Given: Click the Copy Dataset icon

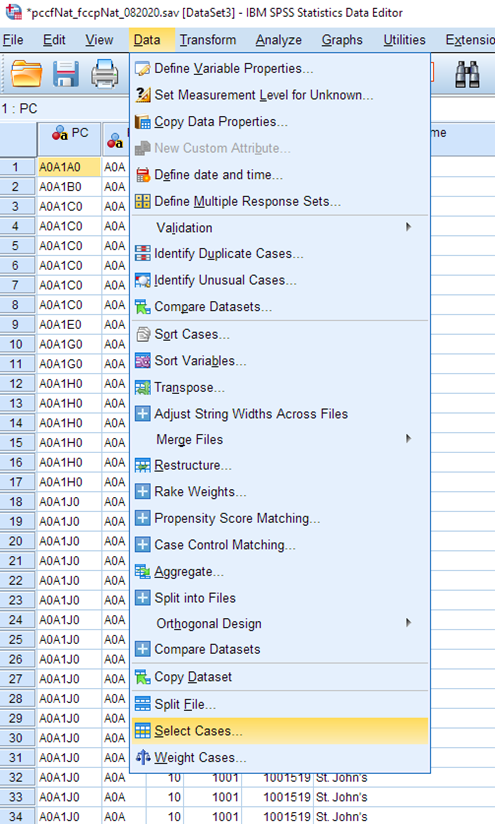Looking at the screenshot, I should pos(142,677).
